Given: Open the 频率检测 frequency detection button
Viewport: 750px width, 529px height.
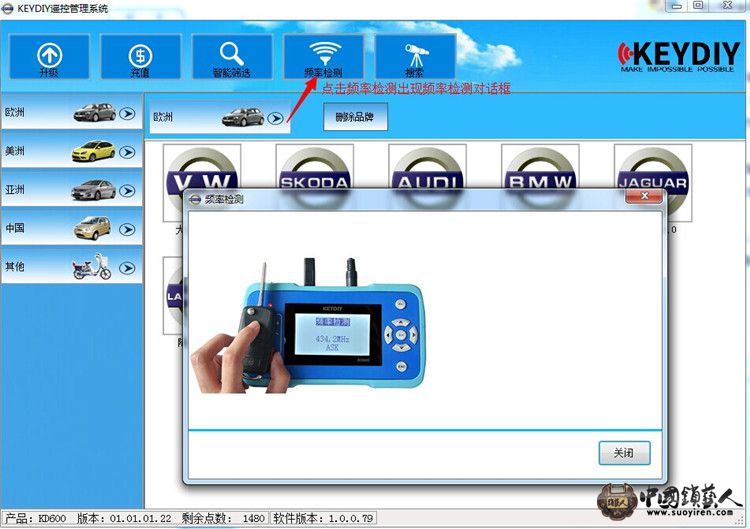Looking at the screenshot, I should [324, 56].
